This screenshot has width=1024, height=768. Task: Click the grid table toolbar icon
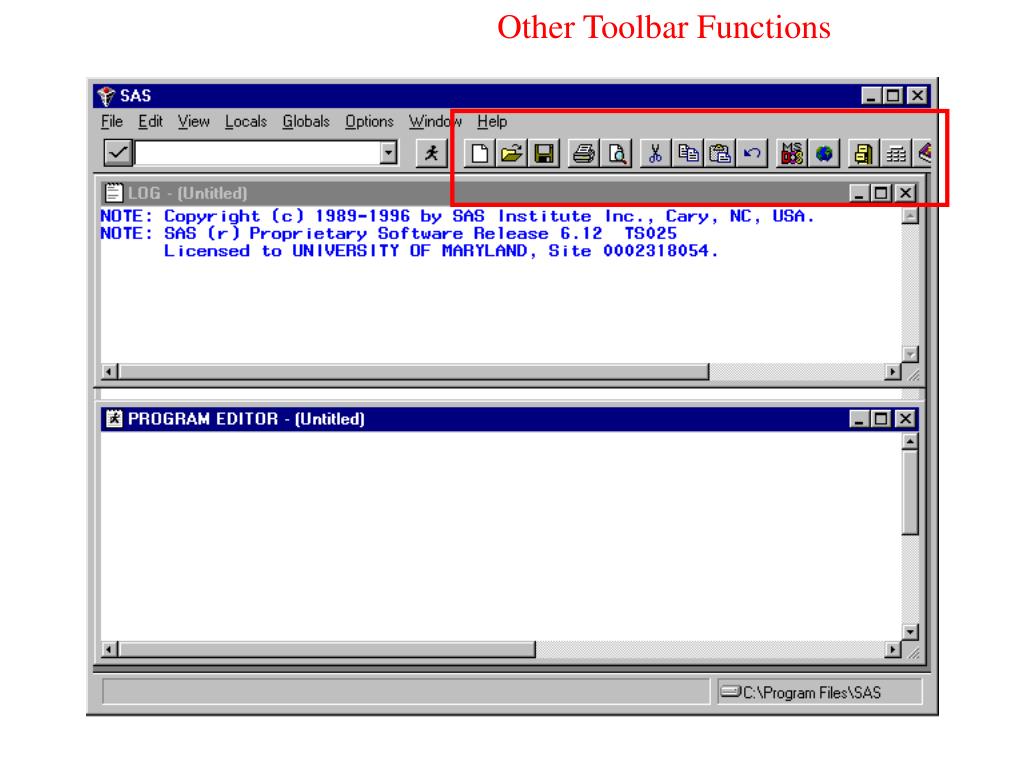tap(896, 153)
